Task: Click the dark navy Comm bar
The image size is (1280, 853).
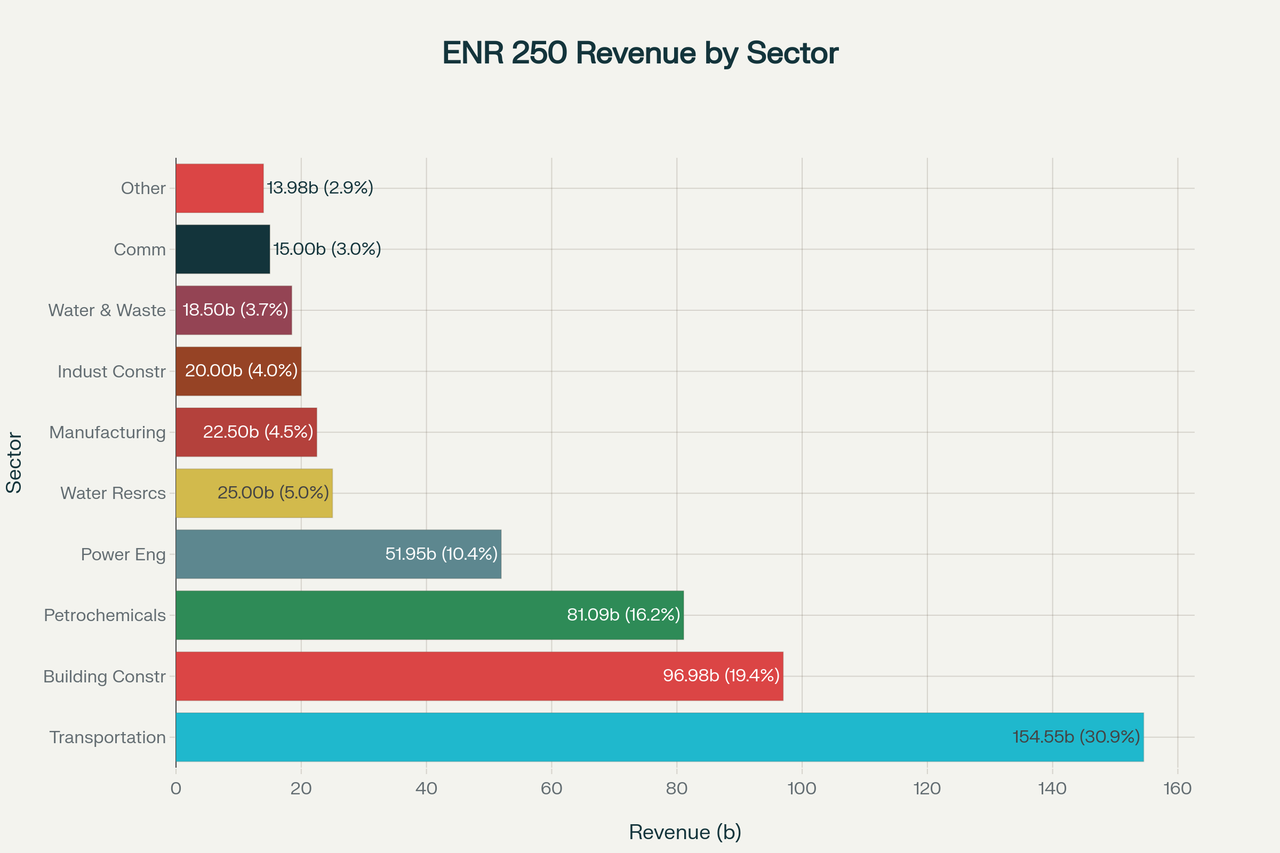Action: [x=222, y=249]
